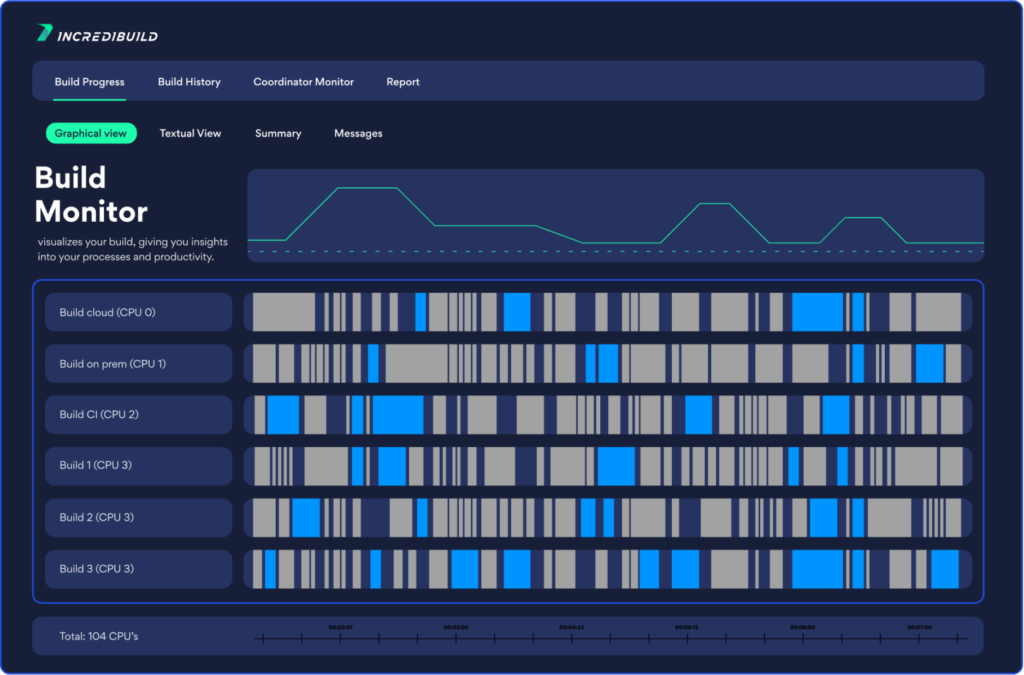Image resolution: width=1024 pixels, height=675 pixels.
Task: Select the Graphical view toggle
Action: [91, 133]
